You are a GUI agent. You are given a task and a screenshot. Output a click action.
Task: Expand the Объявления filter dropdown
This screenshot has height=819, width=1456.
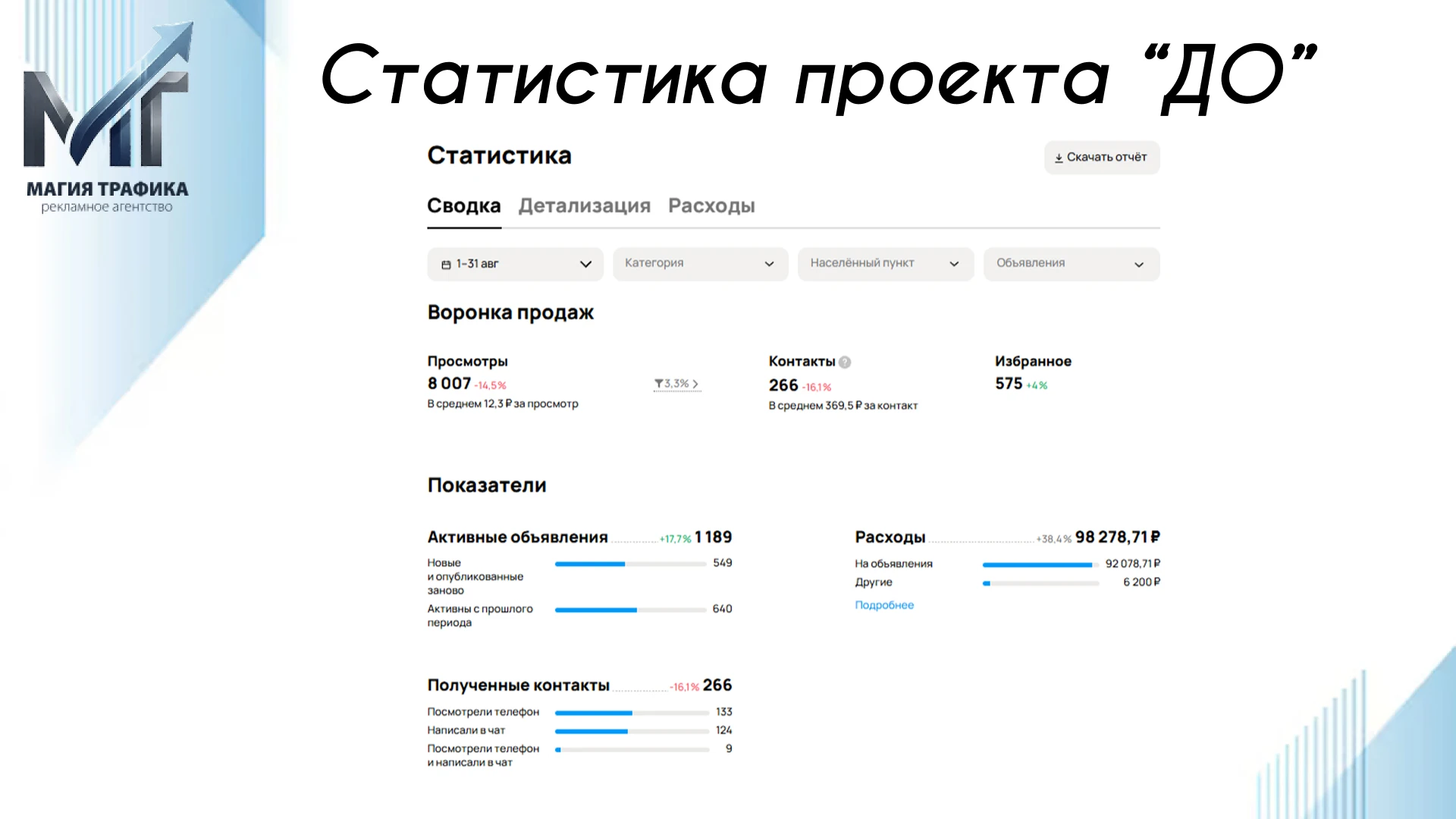[x=1072, y=264]
